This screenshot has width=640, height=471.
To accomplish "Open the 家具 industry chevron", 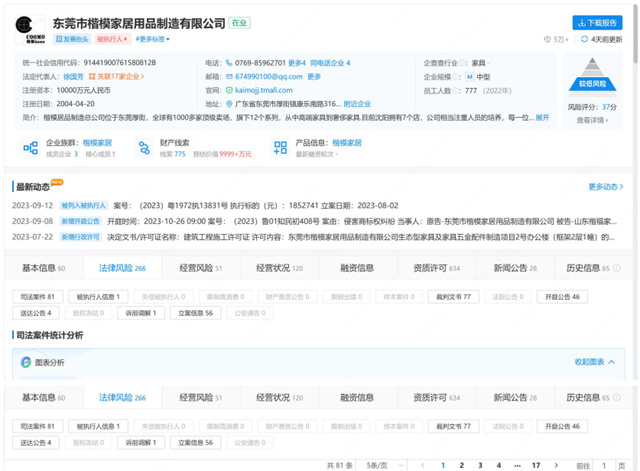I will (489, 63).
